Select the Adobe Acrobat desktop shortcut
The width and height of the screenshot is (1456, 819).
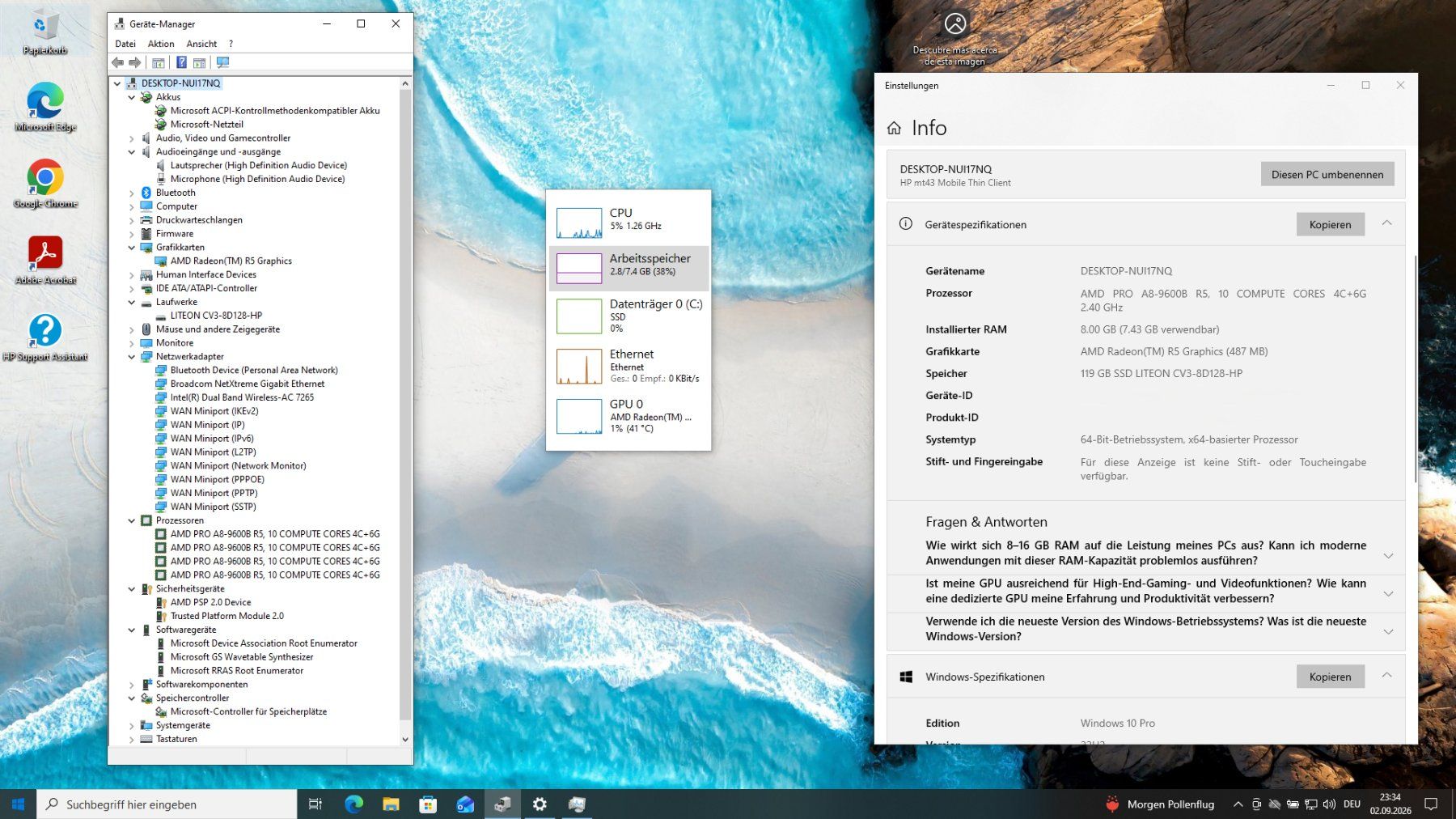(x=45, y=261)
